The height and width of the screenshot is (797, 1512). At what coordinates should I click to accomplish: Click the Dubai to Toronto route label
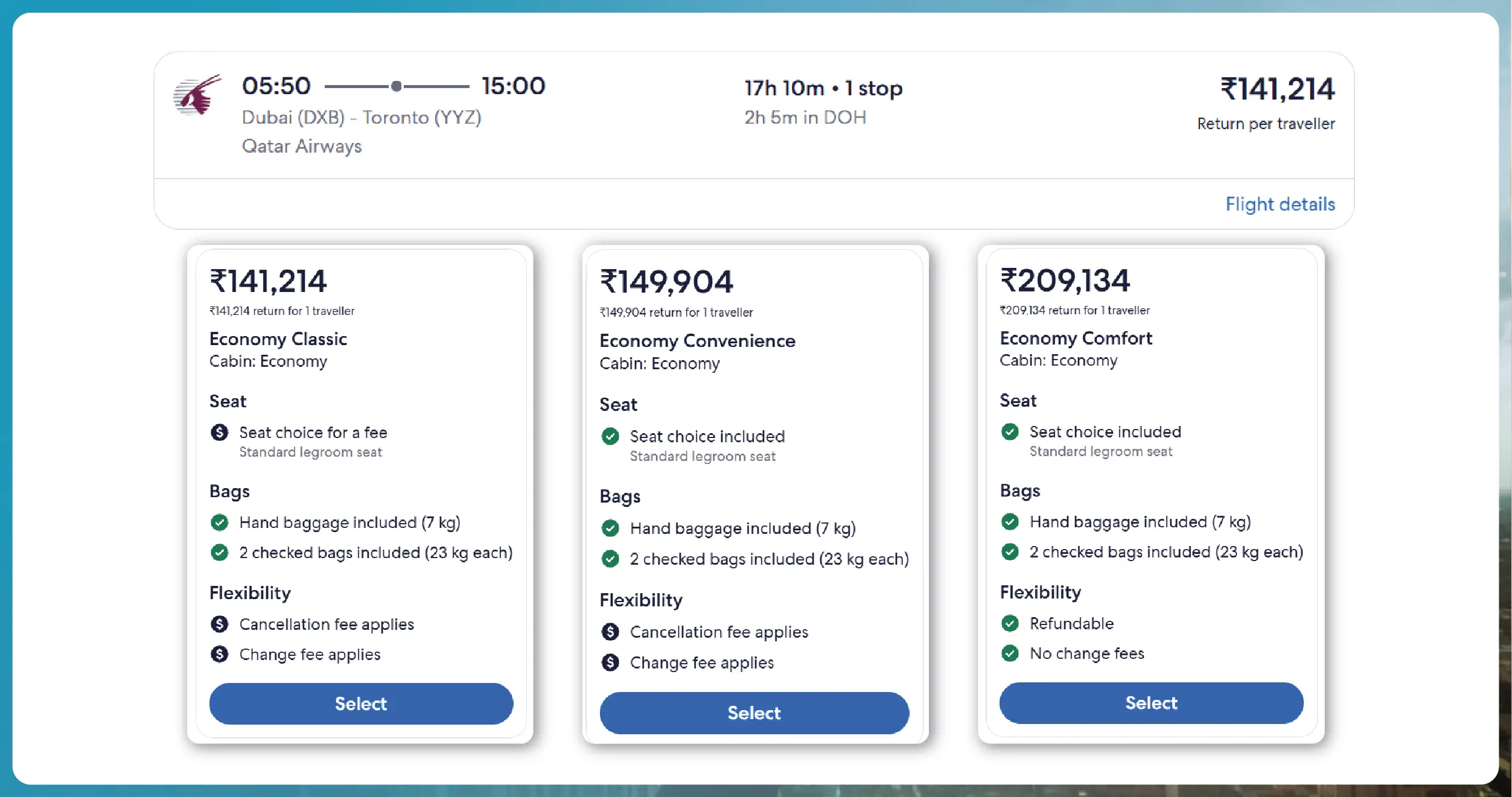[362, 118]
